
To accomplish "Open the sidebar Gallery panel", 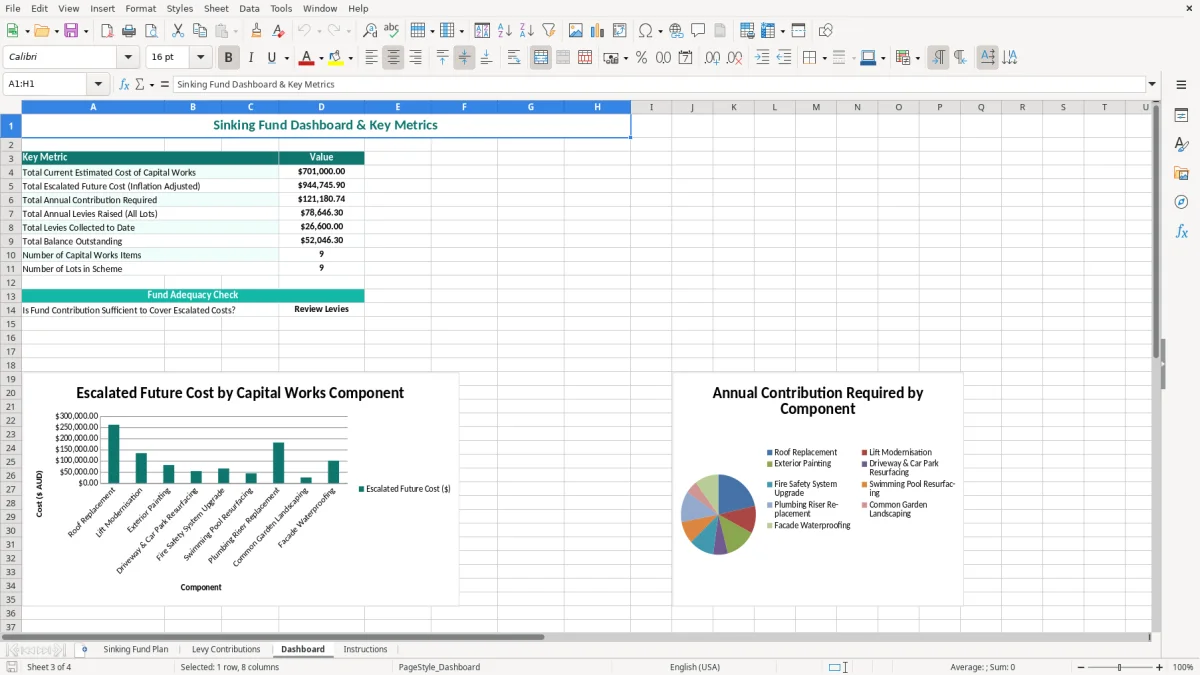I will [x=1181, y=173].
